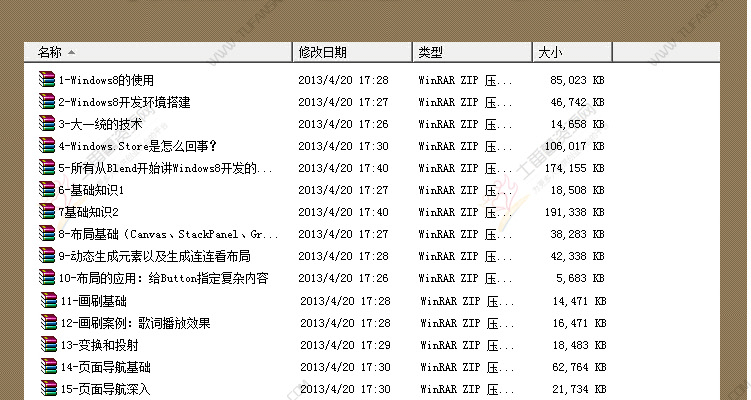Select the file name 11-画刷基础
This screenshot has height=400, width=751.
pyautogui.click(x=93, y=301)
